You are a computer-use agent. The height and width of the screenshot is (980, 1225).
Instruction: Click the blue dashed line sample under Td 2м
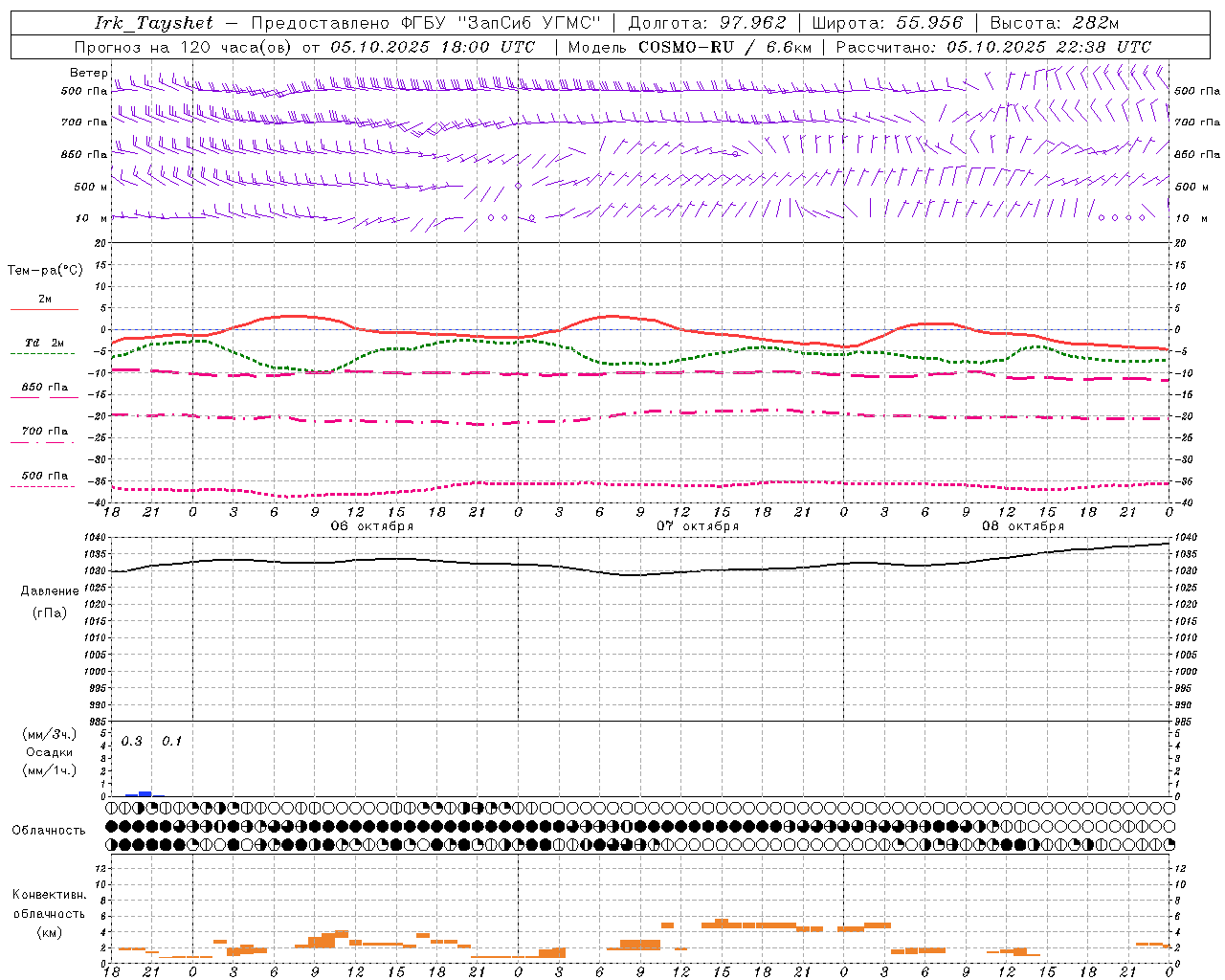[42, 354]
